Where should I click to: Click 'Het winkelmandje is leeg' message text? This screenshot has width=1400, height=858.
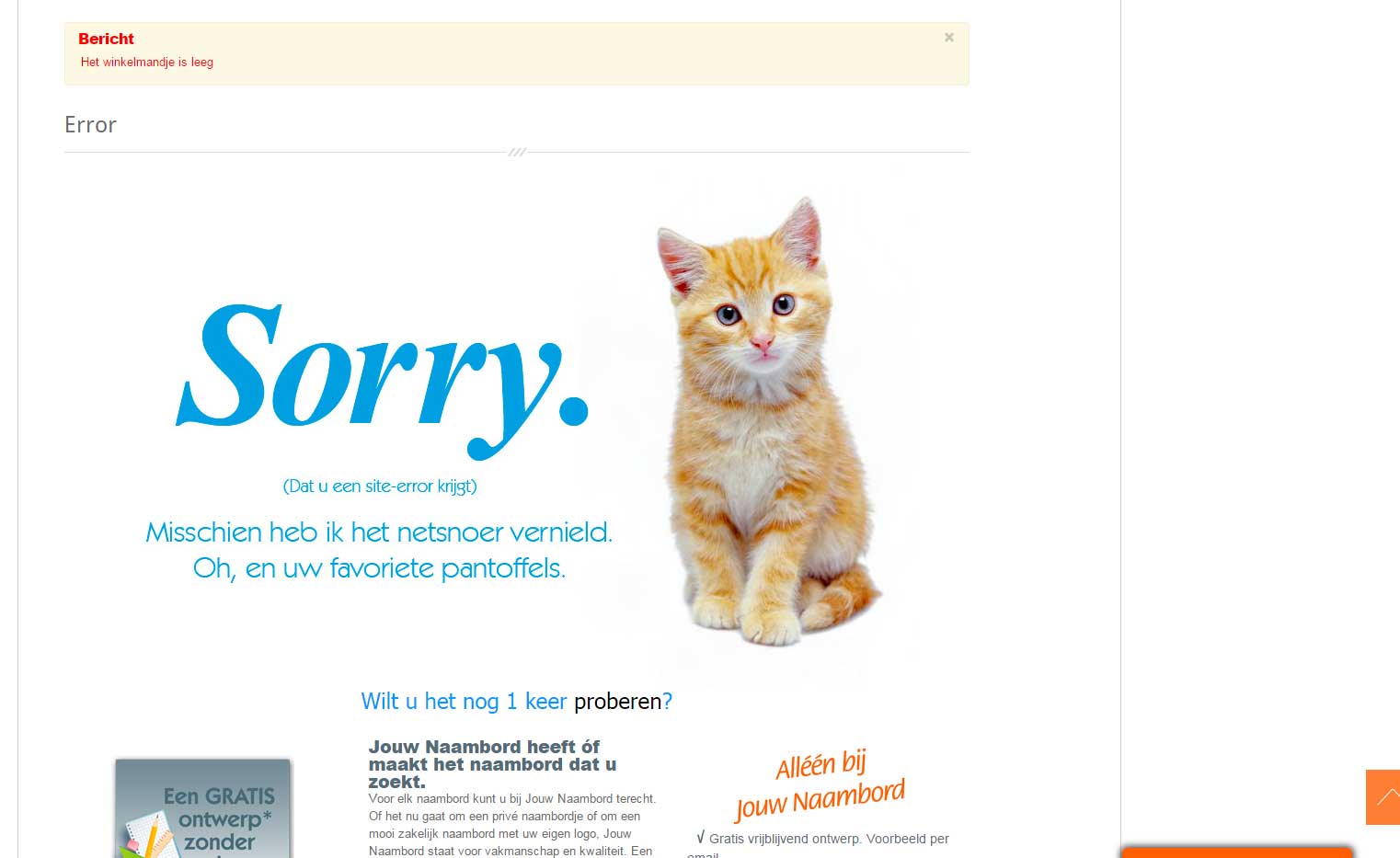click(x=147, y=63)
